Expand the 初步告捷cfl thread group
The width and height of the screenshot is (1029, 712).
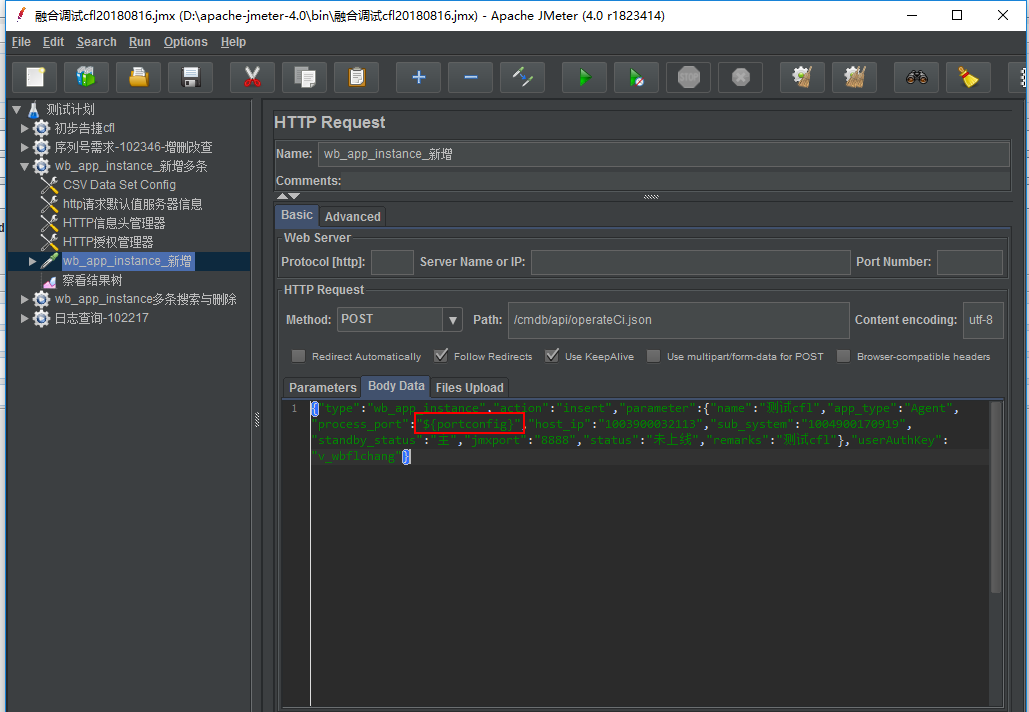24,128
